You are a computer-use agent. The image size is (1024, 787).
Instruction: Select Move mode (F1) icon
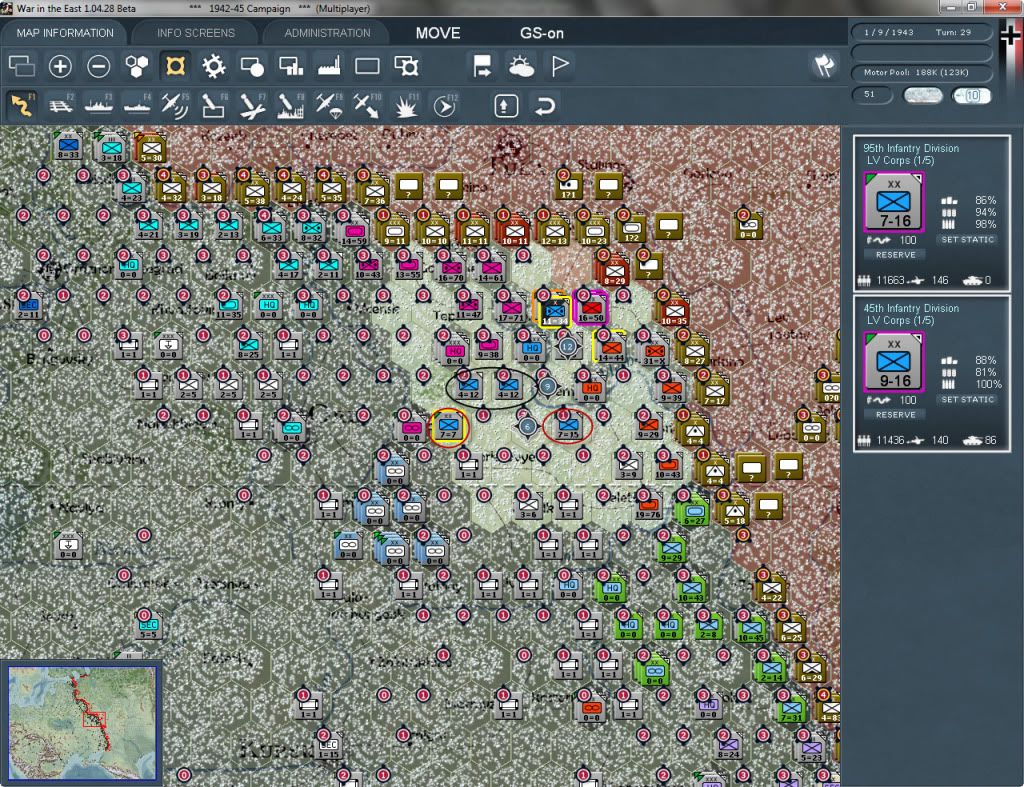click(x=22, y=105)
